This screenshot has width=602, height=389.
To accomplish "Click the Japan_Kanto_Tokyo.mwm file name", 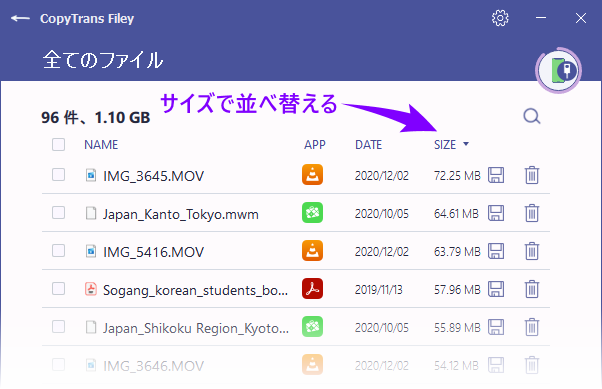I will pos(180,214).
